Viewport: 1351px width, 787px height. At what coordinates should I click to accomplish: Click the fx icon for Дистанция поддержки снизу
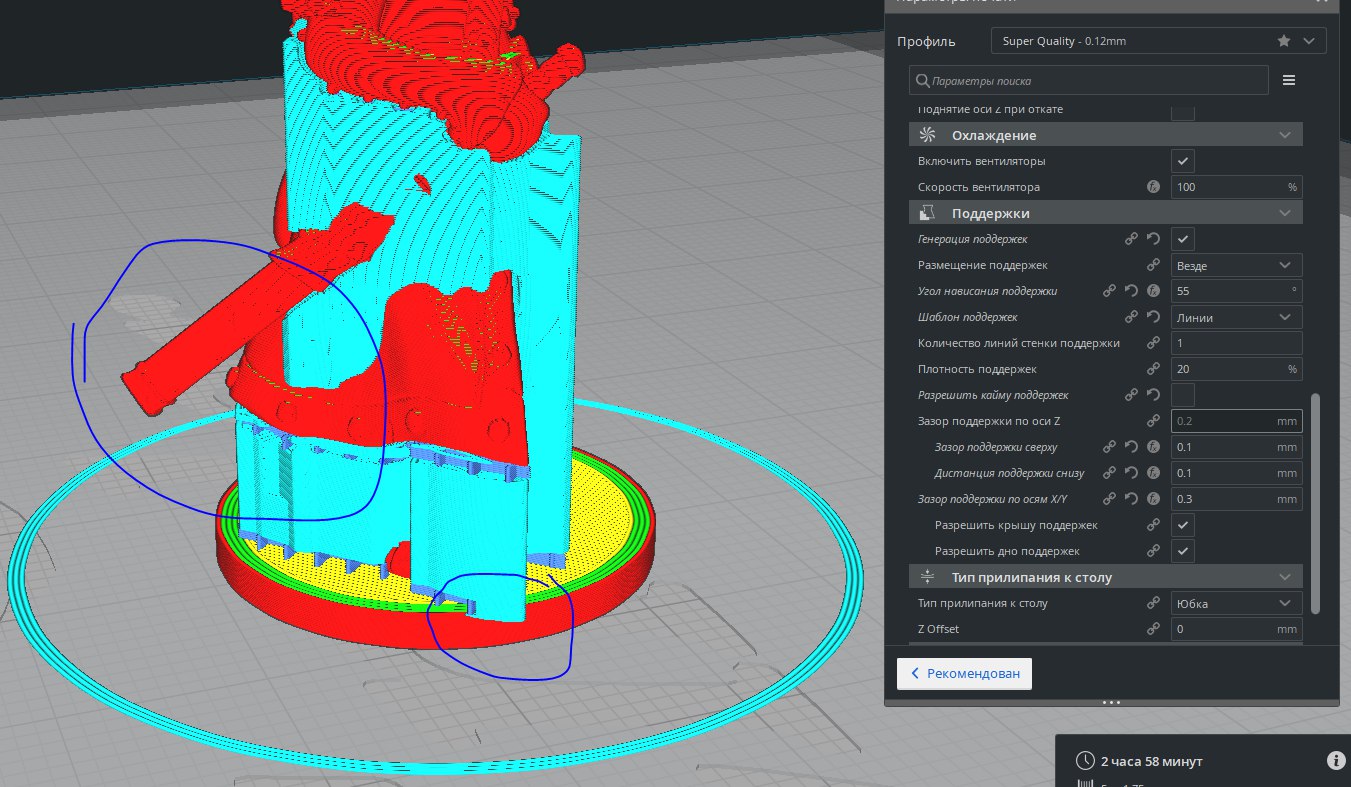pyautogui.click(x=1153, y=473)
